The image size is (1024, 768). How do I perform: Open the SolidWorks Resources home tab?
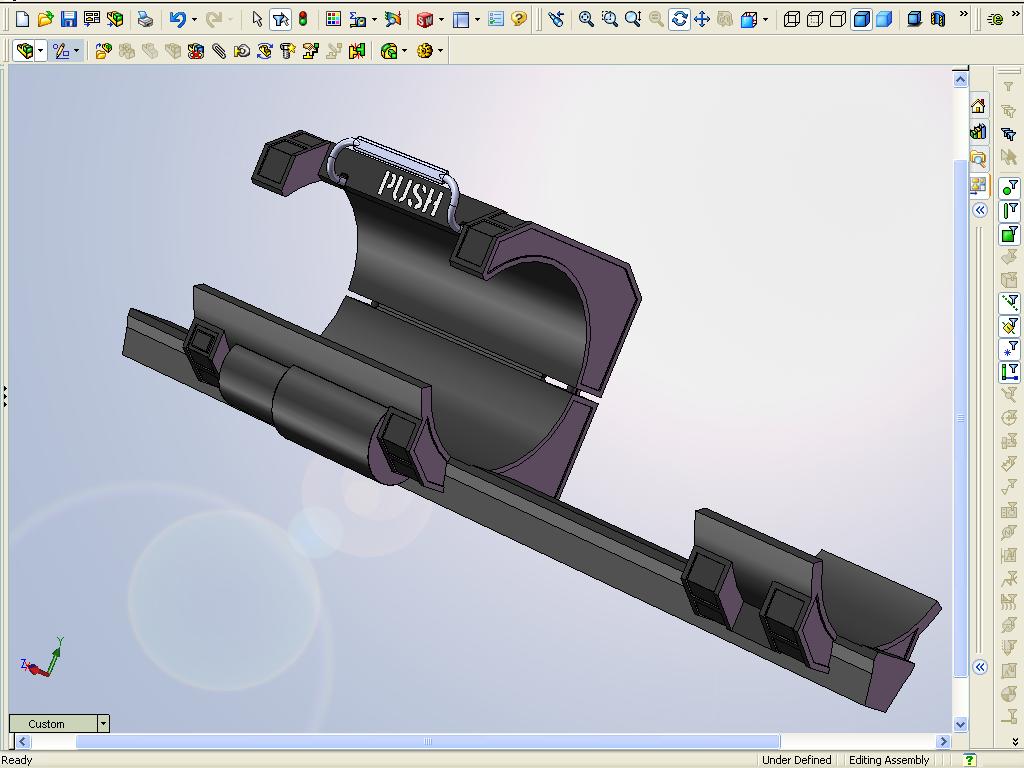point(978,107)
